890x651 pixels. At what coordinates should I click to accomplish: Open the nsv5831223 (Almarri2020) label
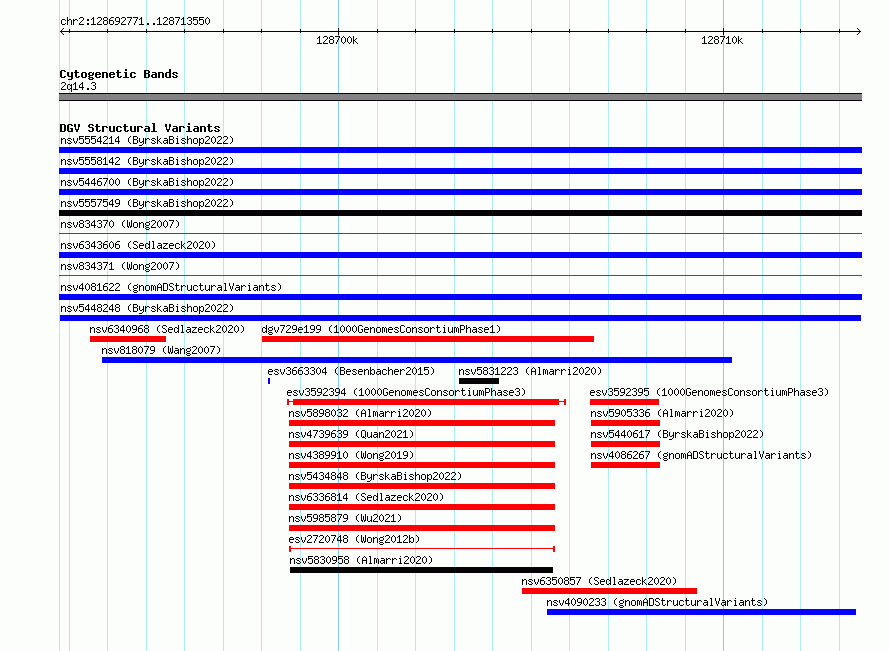click(530, 371)
